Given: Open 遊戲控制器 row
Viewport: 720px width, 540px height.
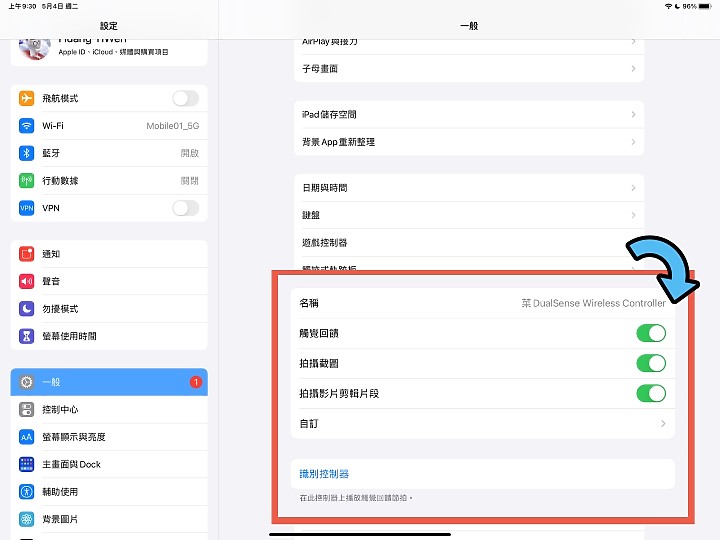Looking at the screenshot, I should coord(469,242).
